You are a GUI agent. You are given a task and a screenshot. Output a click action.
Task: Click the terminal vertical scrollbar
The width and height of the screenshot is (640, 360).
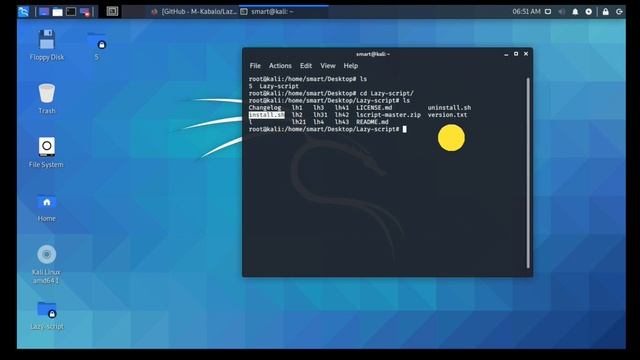(528, 173)
